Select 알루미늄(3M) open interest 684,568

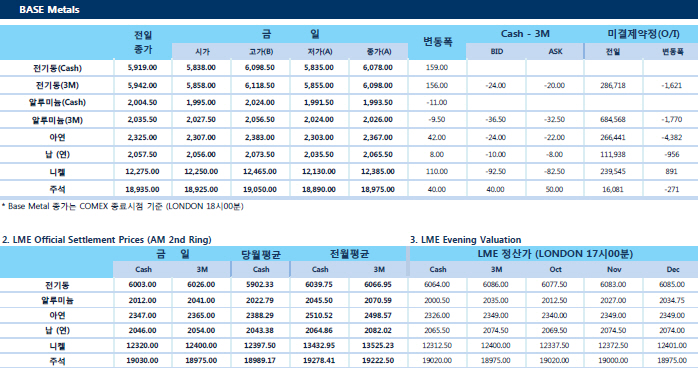pos(613,120)
